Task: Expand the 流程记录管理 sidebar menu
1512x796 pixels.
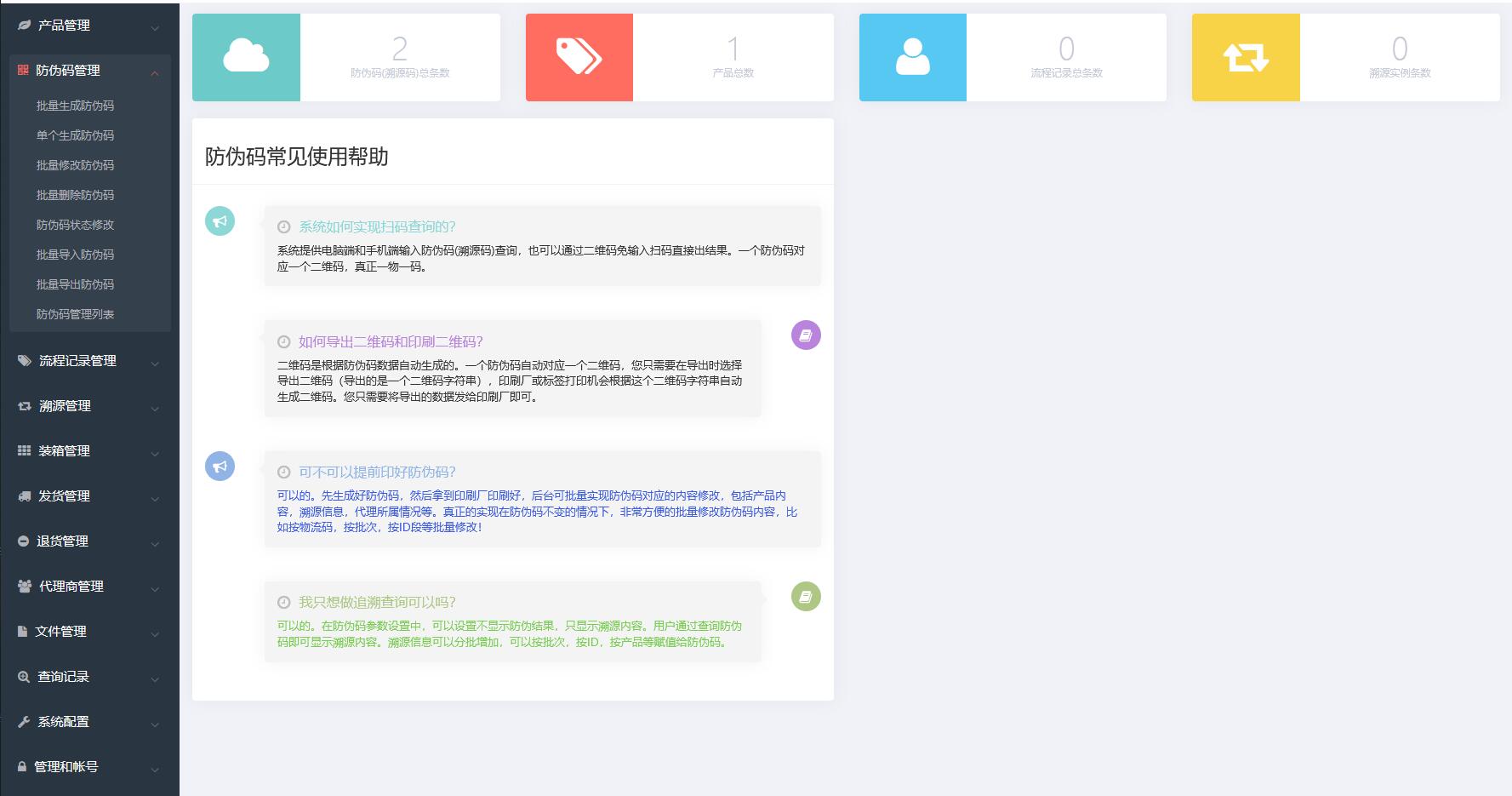Action: 89,361
